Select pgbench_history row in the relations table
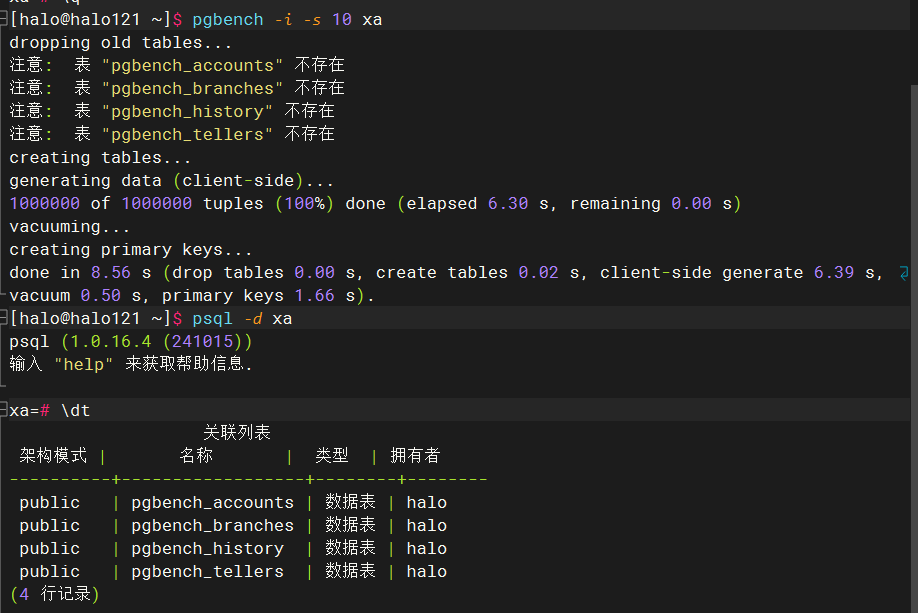Image resolution: width=918 pixels, height=613 pixels. point(207,549)
